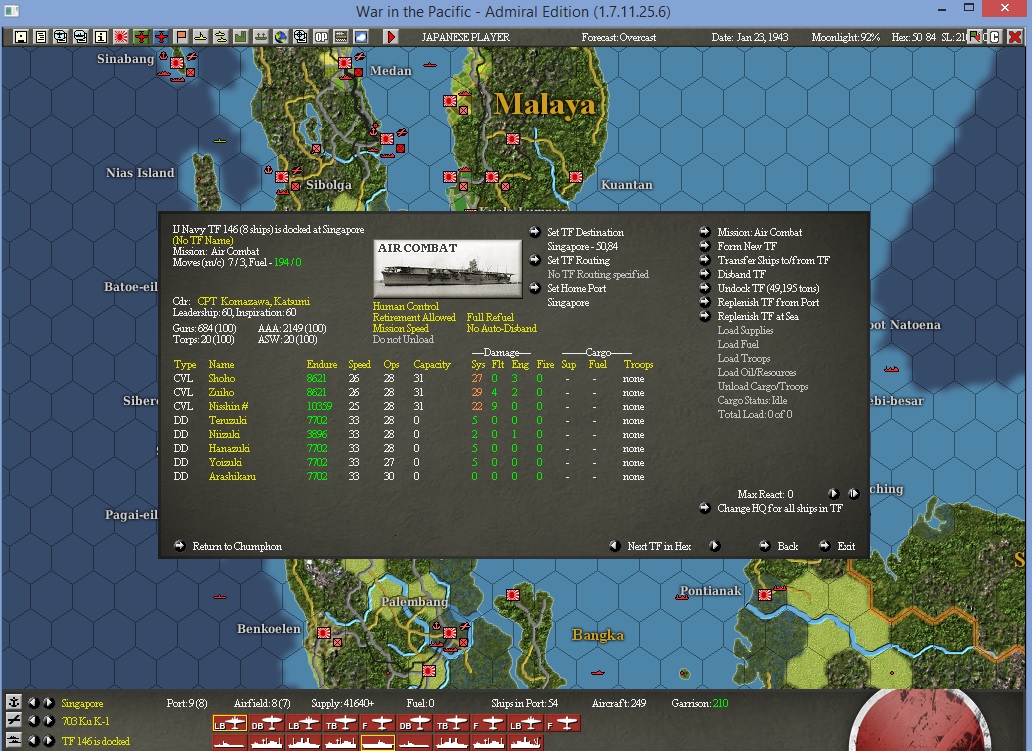
Task: Click the first arrow beside Max React
Action: pos(833,494)
